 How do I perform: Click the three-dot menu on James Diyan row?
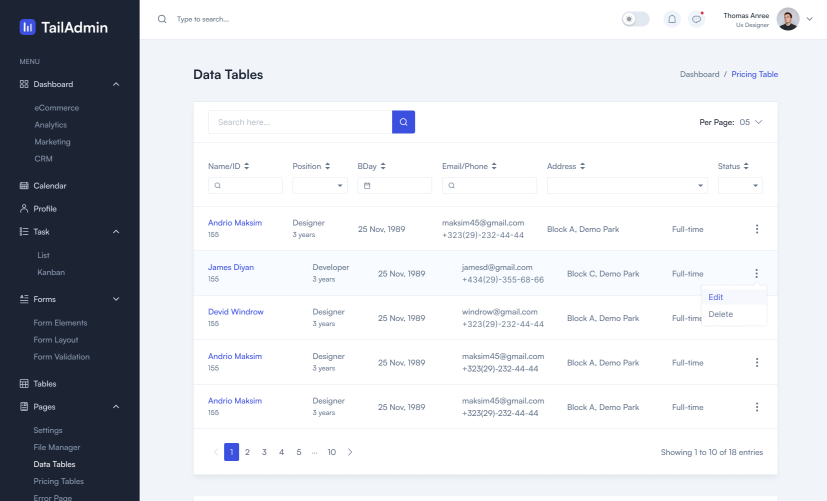pyautogui.click(x=756, y=273)
